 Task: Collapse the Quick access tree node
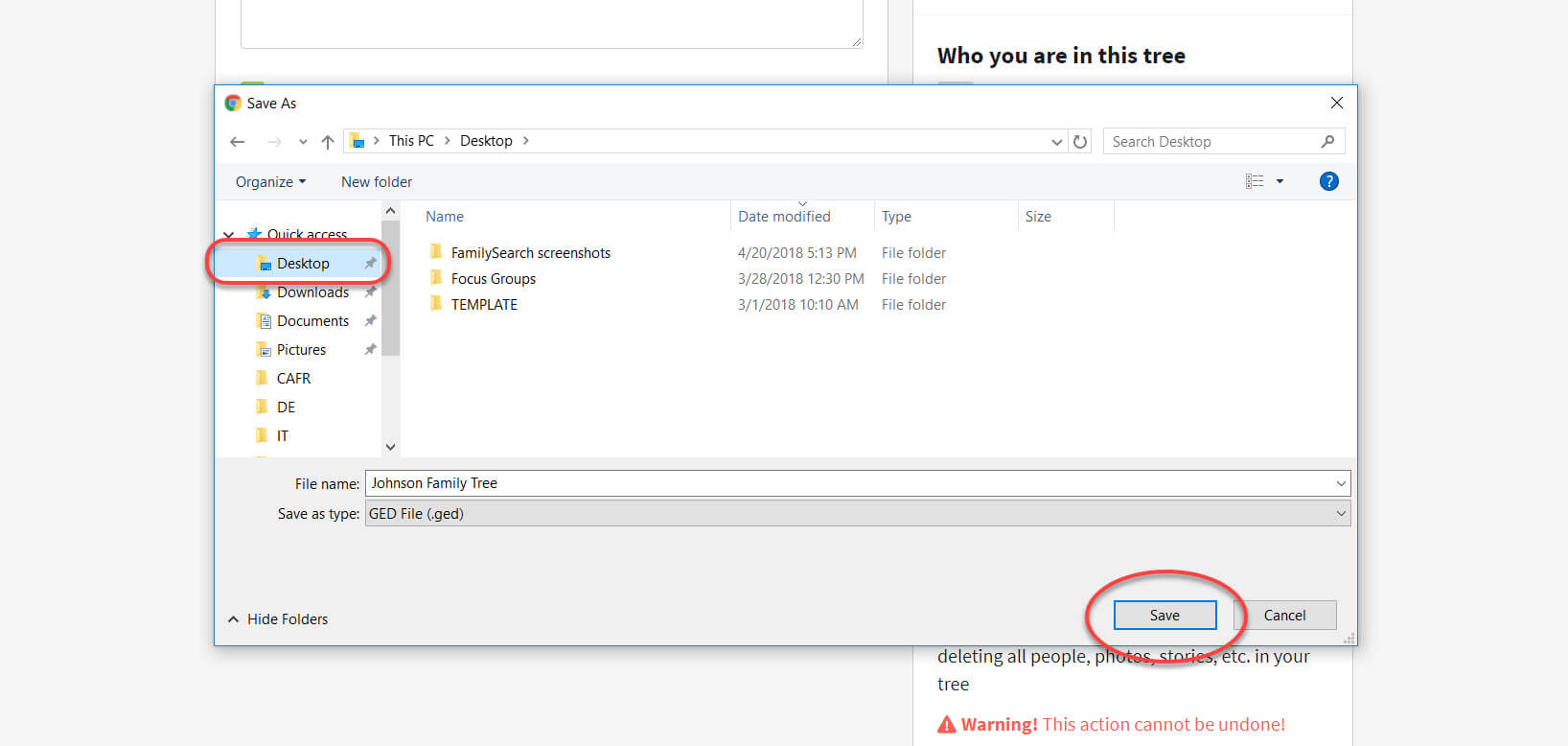point(228,235)
